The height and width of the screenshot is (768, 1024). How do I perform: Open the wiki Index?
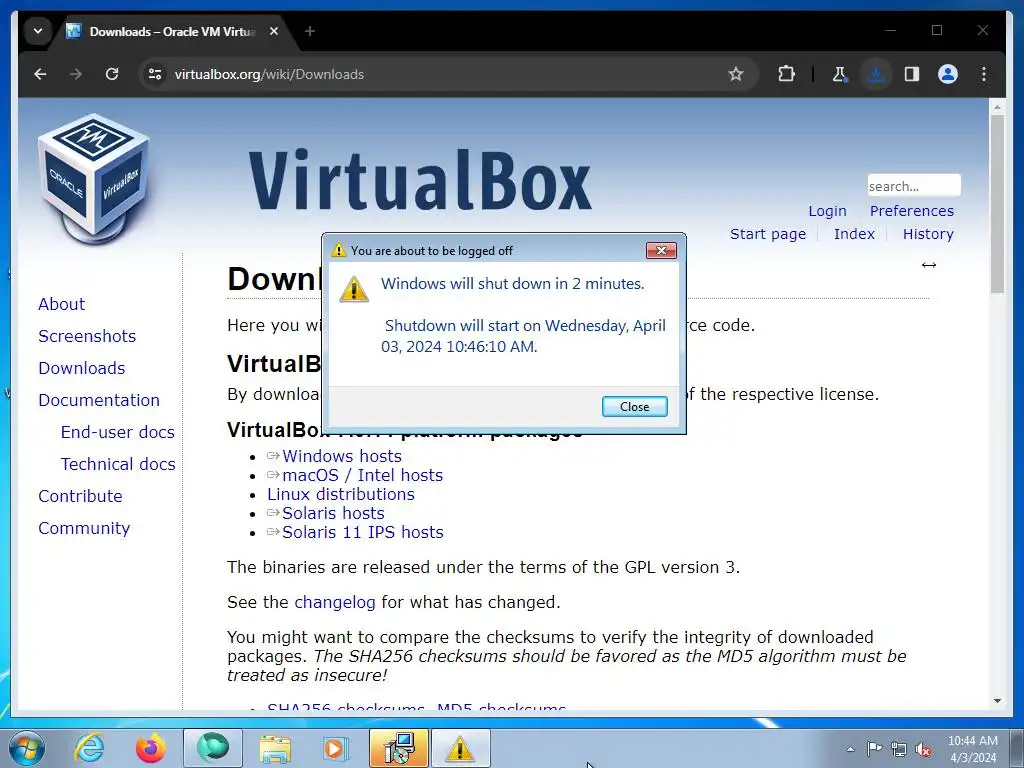coord(854,234)
